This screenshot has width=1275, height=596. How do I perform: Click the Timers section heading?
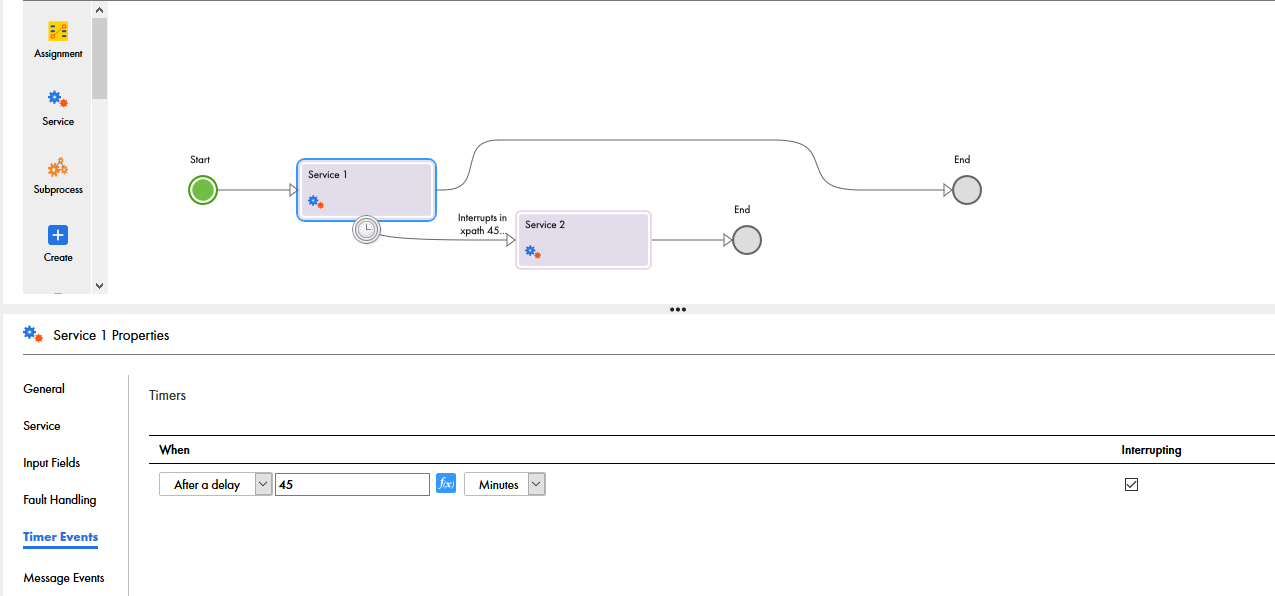(x=168, y=395)
